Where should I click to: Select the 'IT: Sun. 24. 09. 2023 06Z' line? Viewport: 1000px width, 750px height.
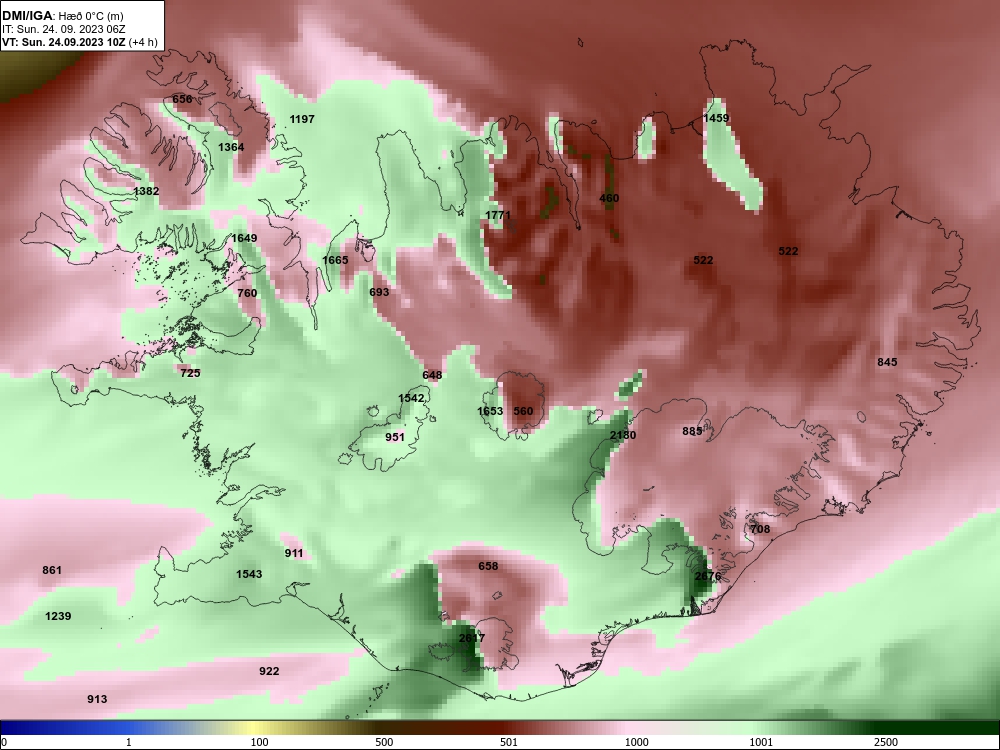click(64, 29)
